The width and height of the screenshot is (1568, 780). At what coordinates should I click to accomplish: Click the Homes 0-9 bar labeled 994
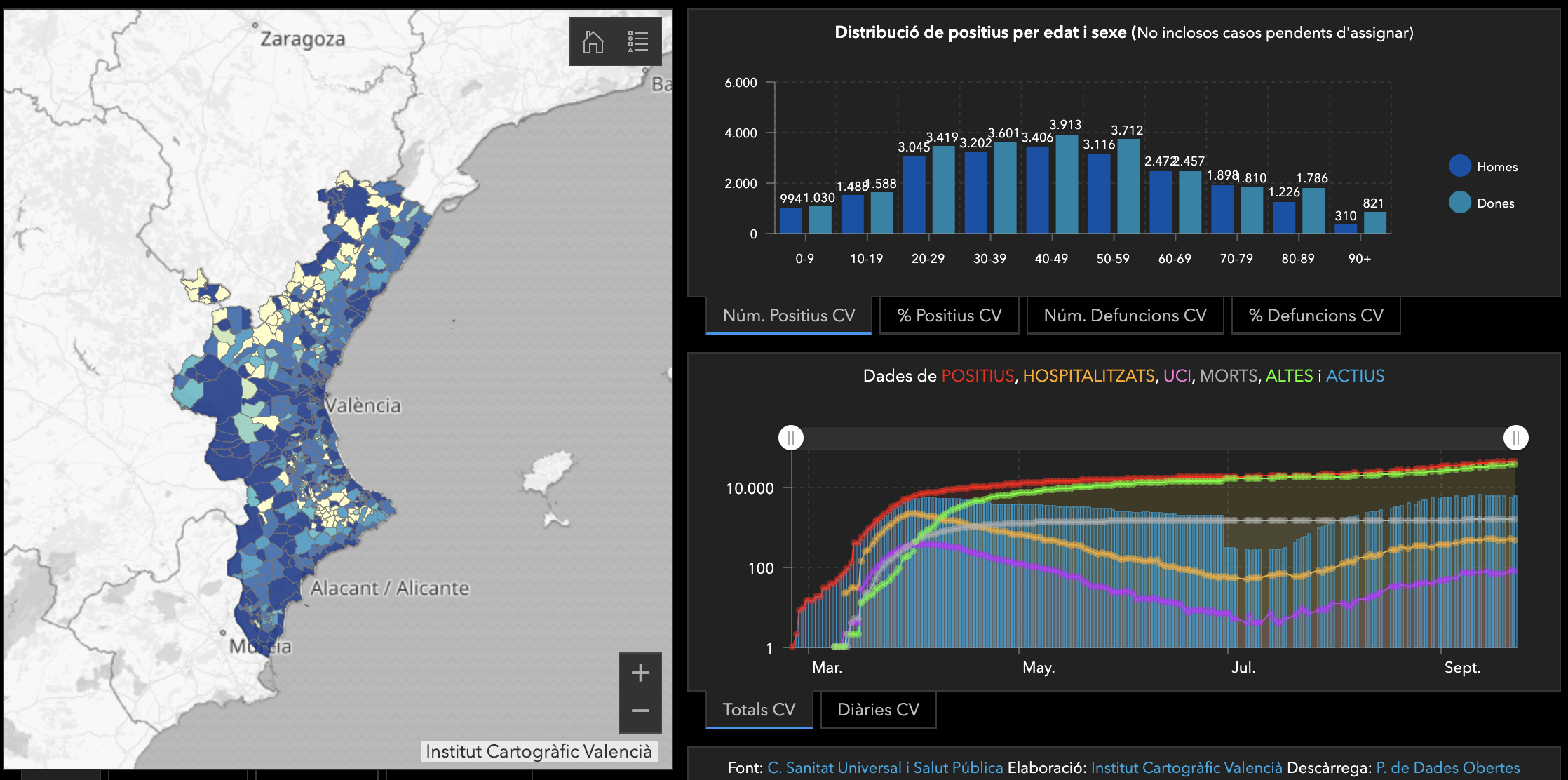pyautogui.click(x=791, y=221)
